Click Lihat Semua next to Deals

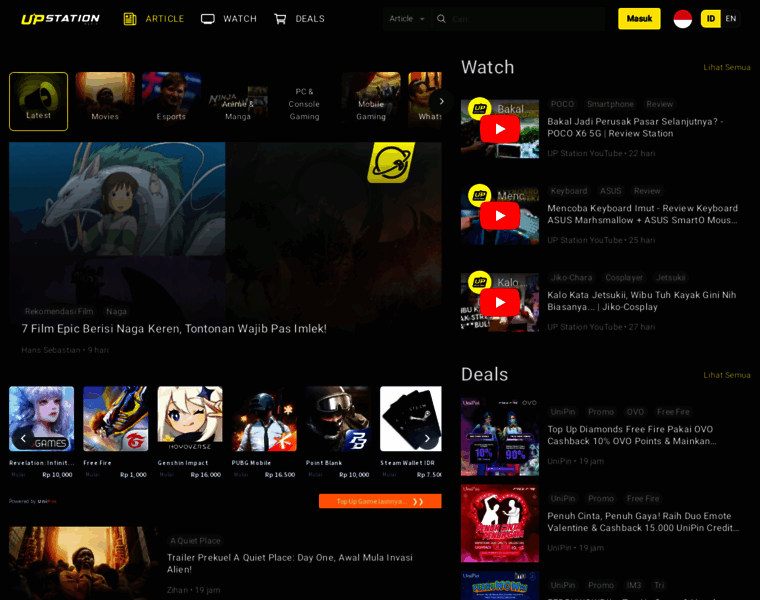click(727, 375)
